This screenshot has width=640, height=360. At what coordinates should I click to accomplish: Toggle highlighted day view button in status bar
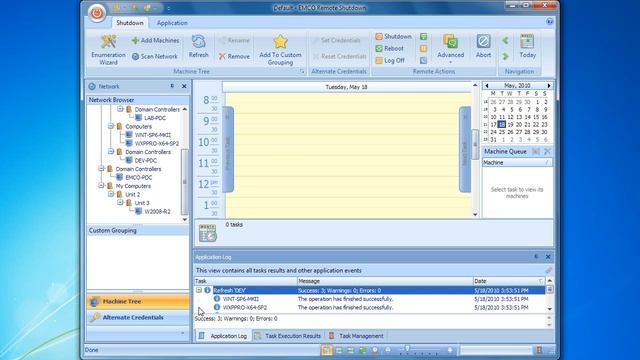point(327,350)
